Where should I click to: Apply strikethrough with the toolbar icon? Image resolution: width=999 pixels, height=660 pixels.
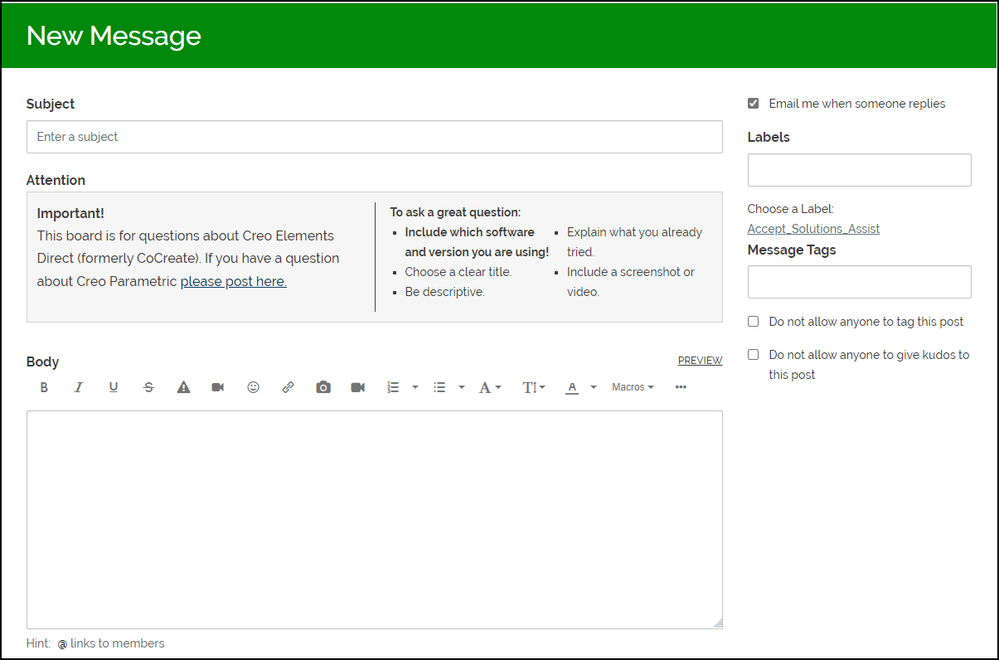pyautogui.click(x=149, y=387)
